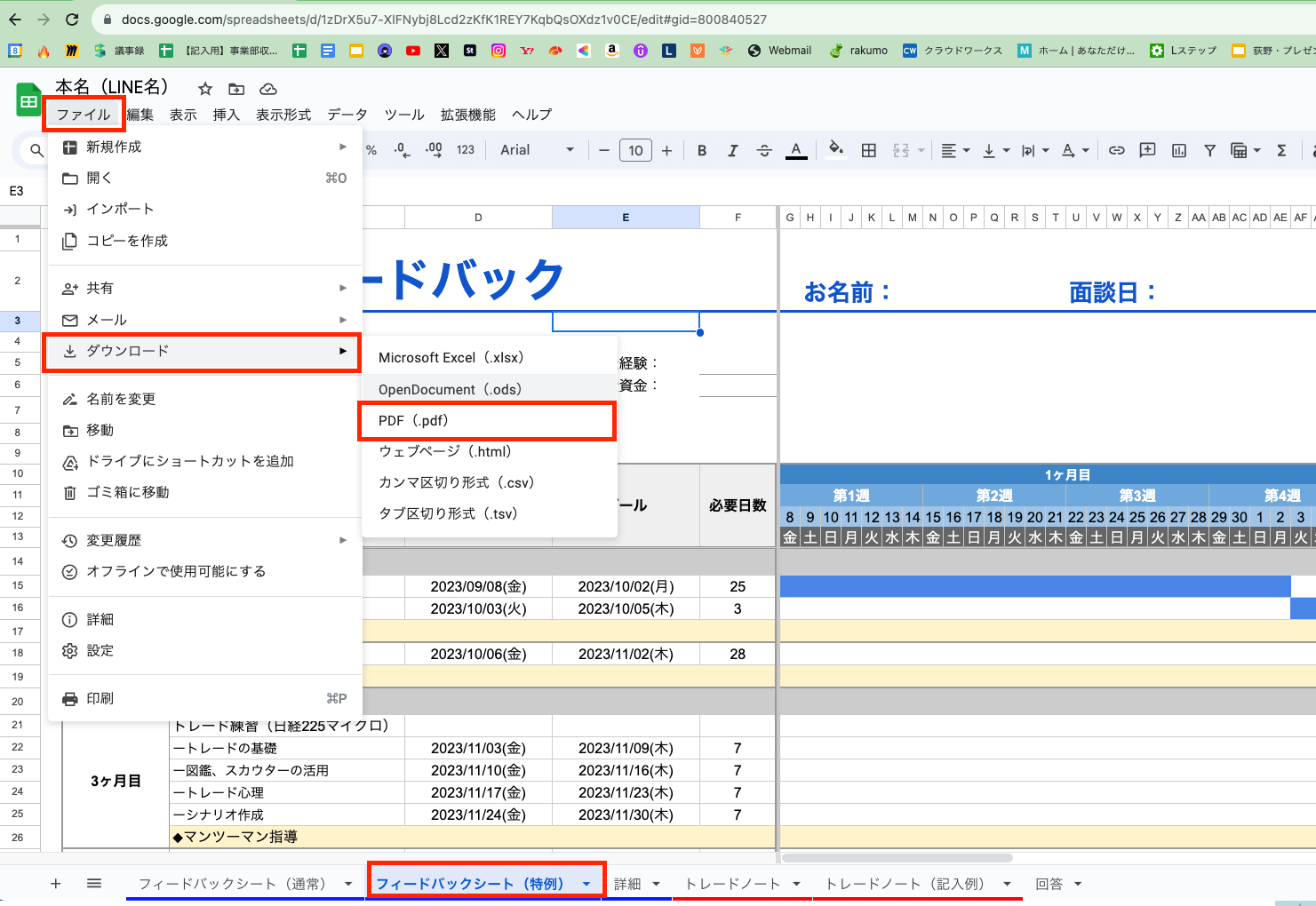Insert a comment using the comment icon
This screenshot has width=1316, height=906.
1147,150
